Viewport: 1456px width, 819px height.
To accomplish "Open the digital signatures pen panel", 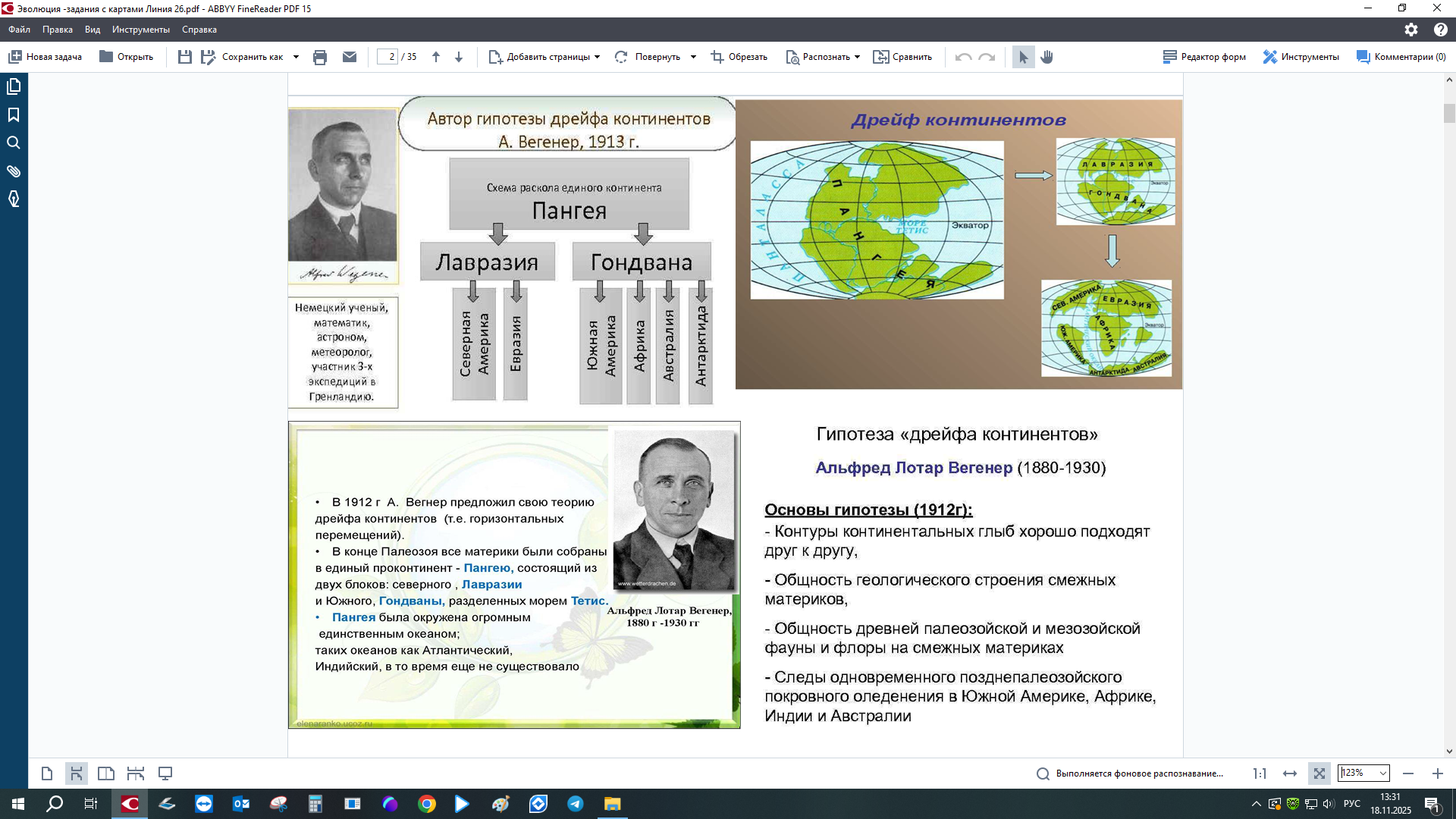I will tap(14, 199).
